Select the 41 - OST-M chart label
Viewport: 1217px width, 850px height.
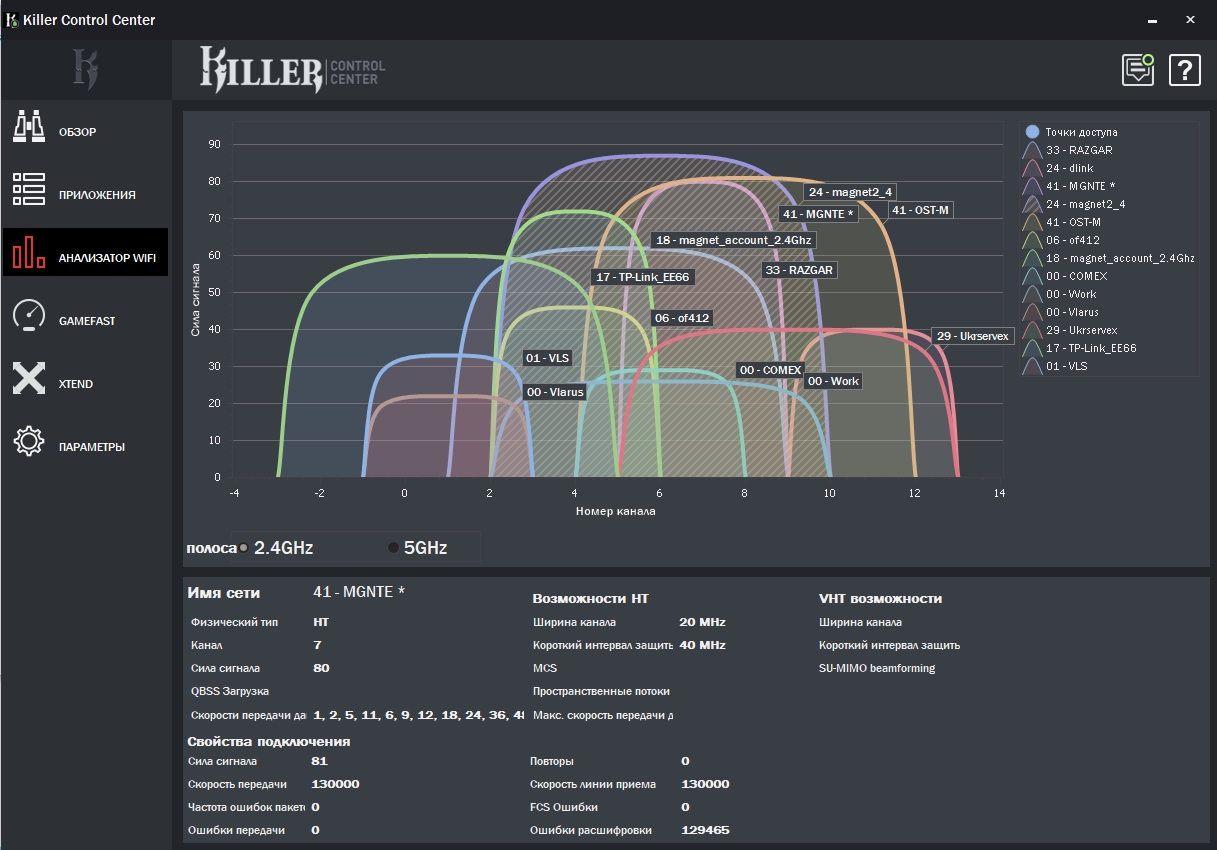coord(920,210)
